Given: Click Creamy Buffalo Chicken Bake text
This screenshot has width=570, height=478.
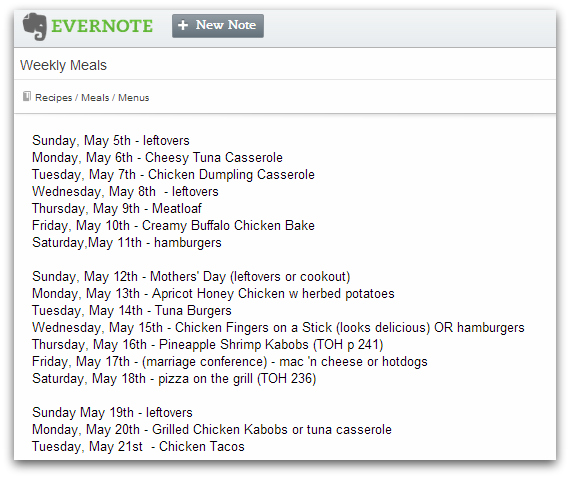Looking at the screenshot, I should 228,225.
